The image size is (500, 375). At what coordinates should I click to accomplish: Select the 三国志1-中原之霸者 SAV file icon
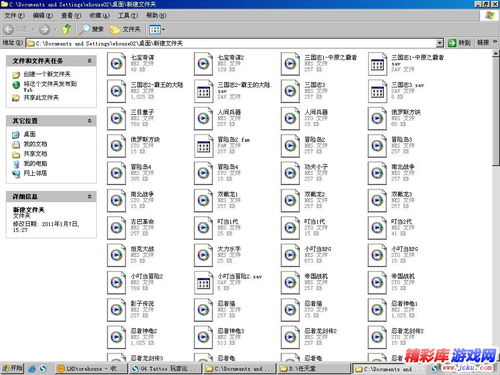click(377, 63)
